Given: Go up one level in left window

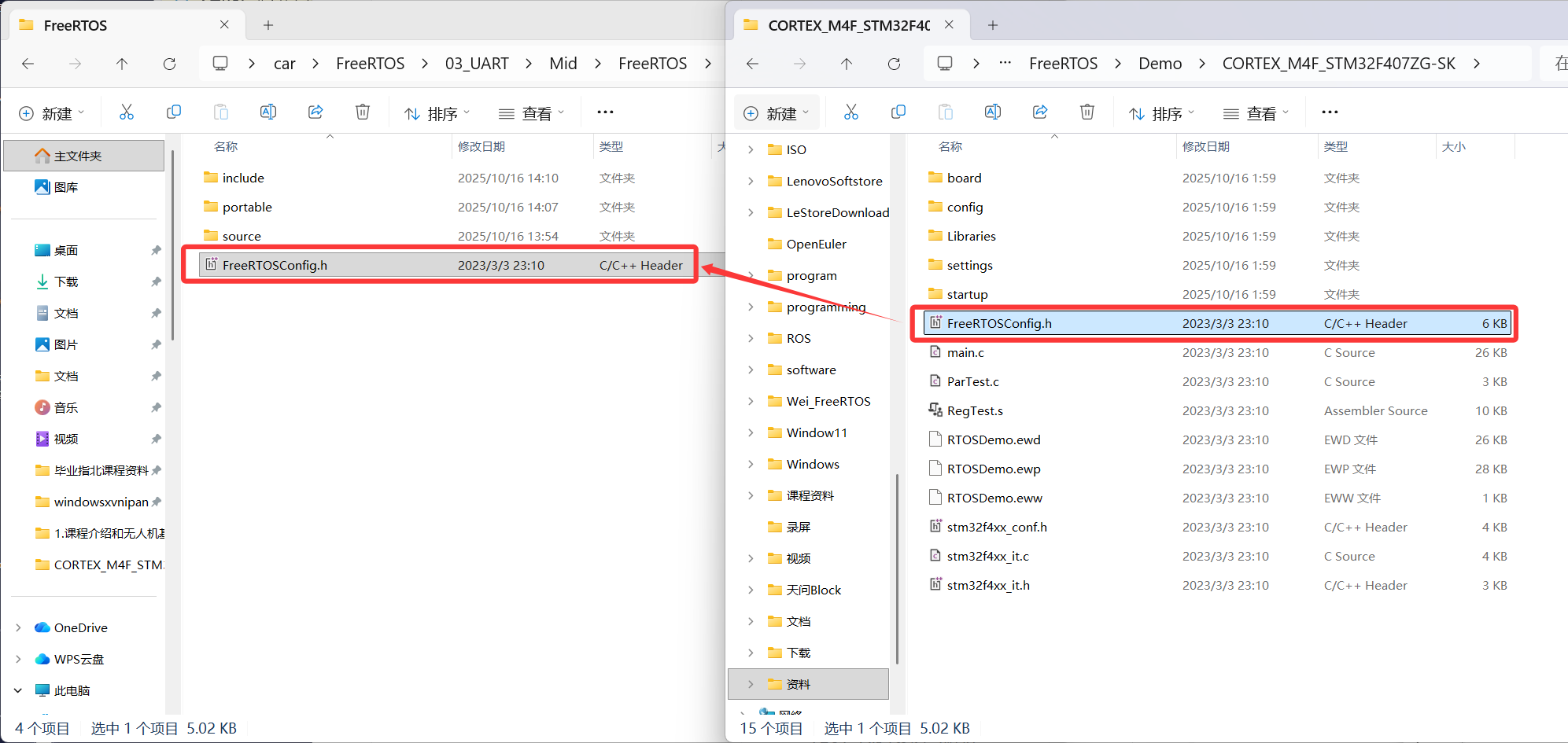Looking at the screenshot, I should click(122, 64).
